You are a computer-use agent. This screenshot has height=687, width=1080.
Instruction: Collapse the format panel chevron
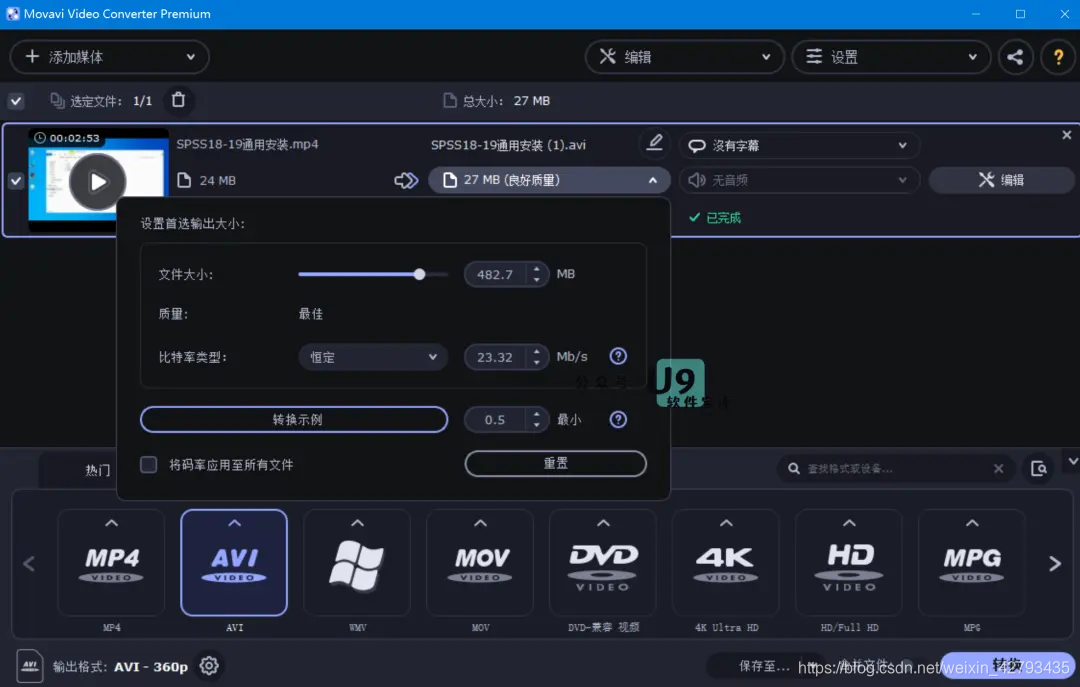point(1072,461)
